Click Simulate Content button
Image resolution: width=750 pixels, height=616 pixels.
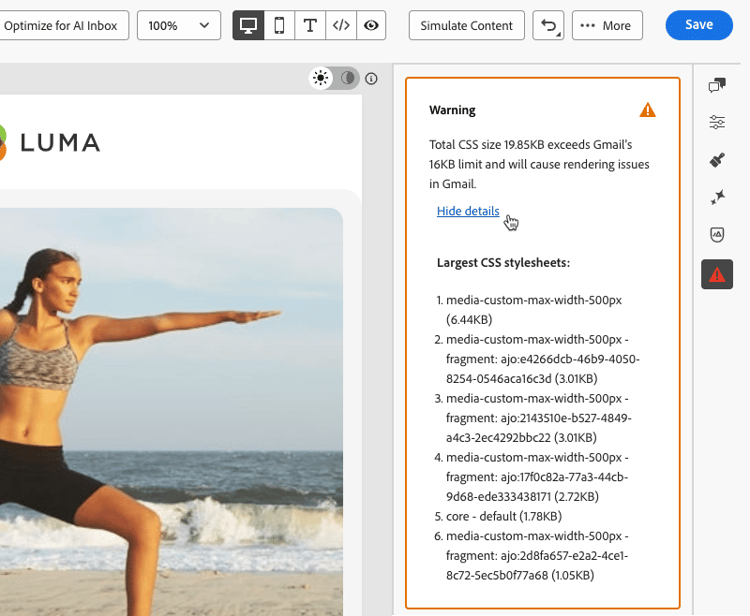466,25
